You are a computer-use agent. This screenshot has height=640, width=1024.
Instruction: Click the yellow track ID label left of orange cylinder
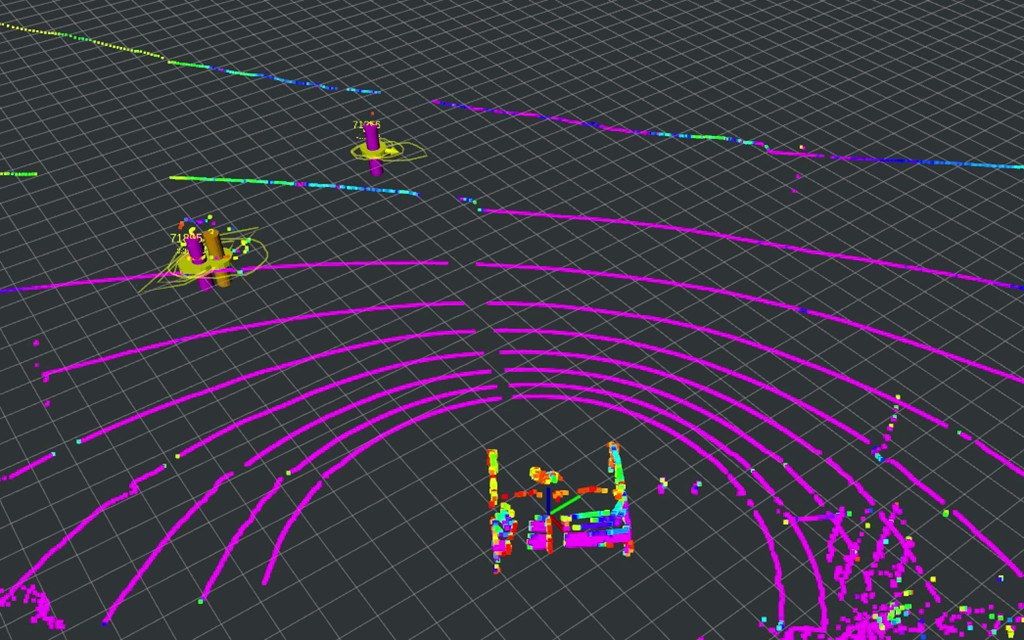[185, 238]
